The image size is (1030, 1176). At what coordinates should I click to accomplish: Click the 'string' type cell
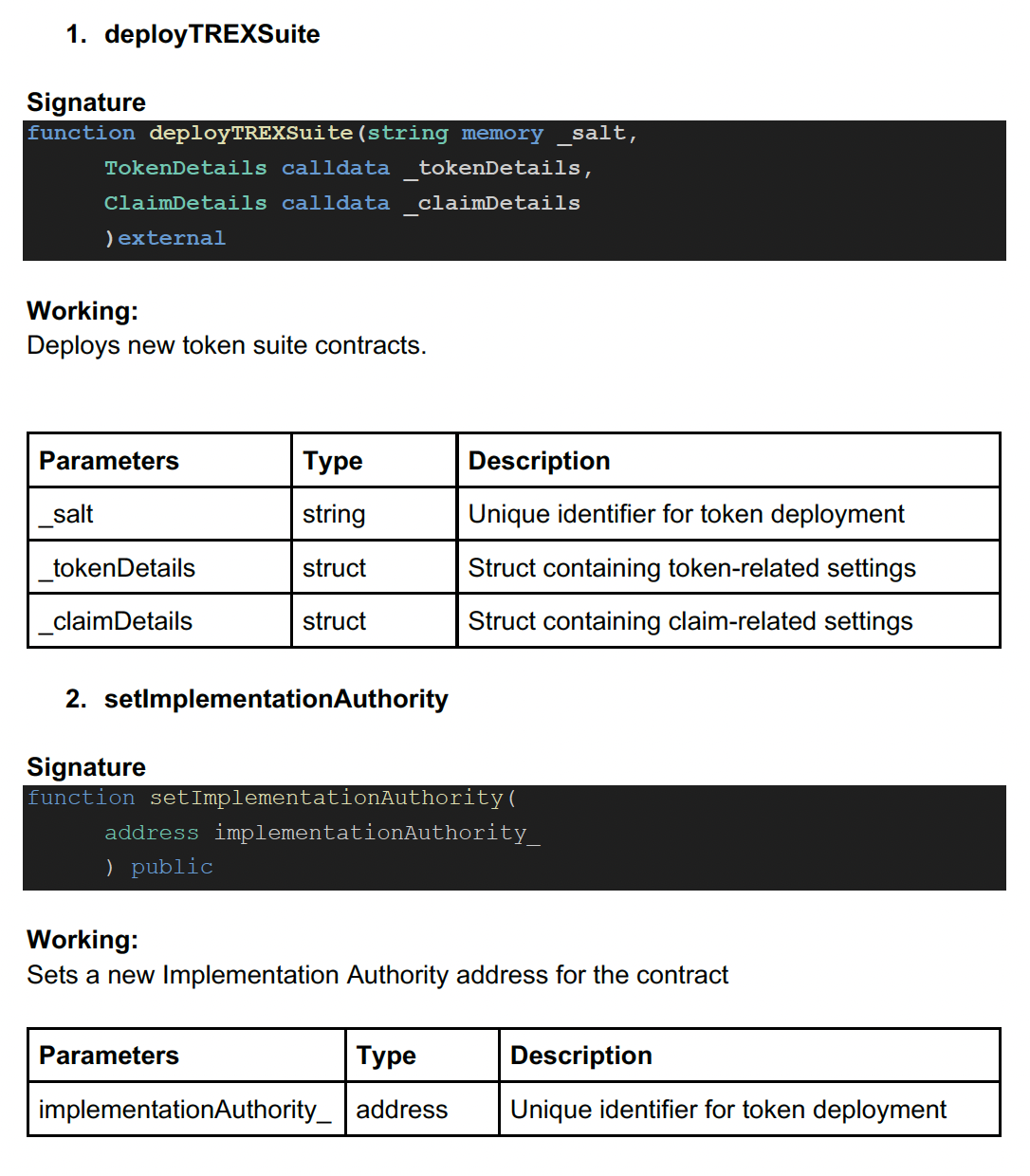pyautogui.click(x=334, y=514)
